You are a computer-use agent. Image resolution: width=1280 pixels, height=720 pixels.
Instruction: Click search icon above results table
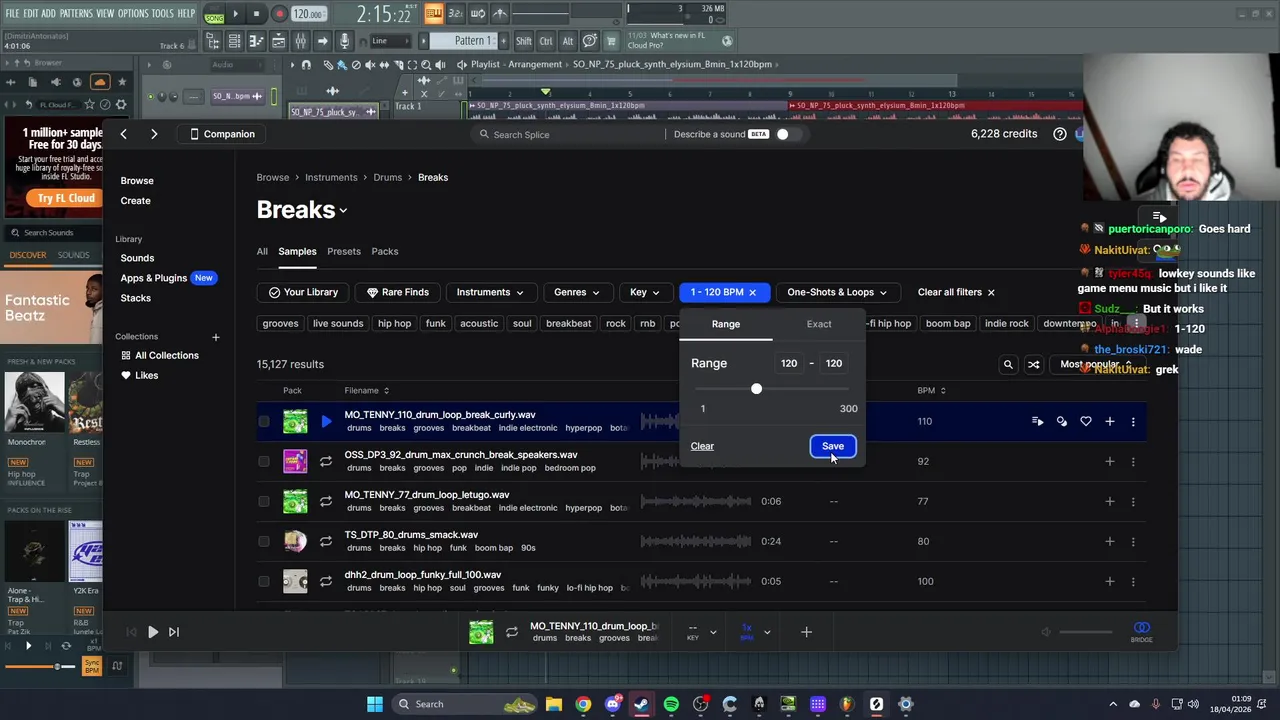(1008, 364)
